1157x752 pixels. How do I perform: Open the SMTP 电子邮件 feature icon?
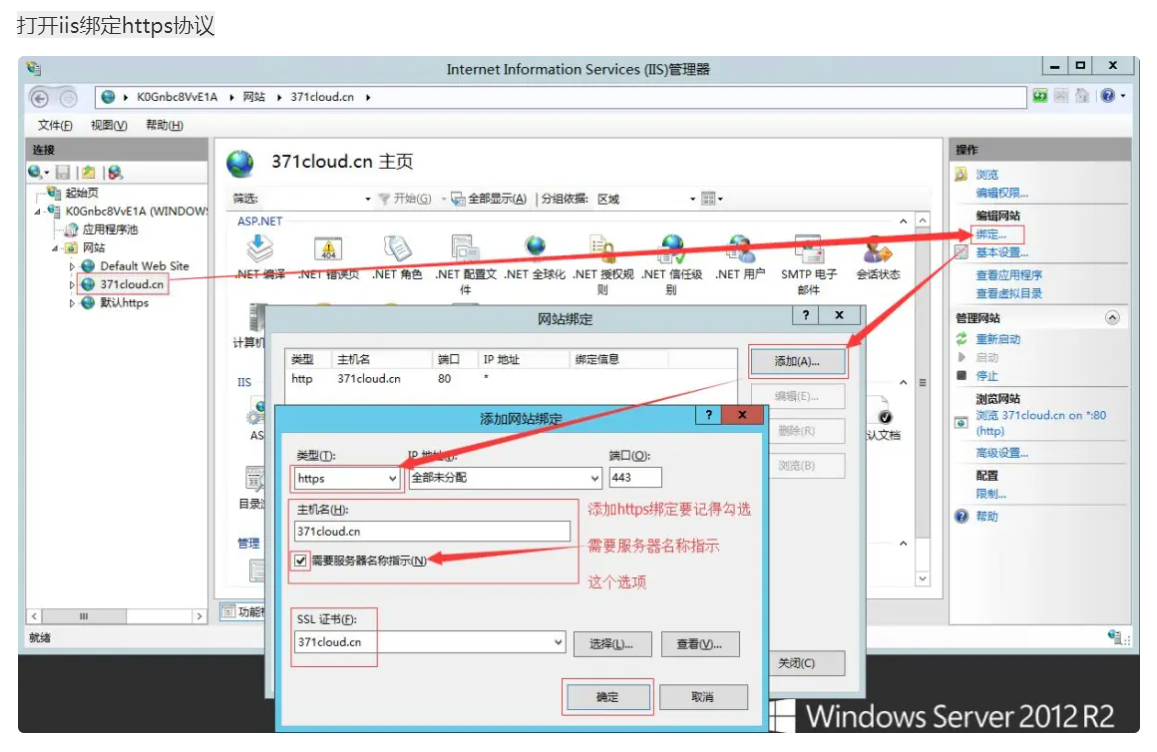coord(809,249)
